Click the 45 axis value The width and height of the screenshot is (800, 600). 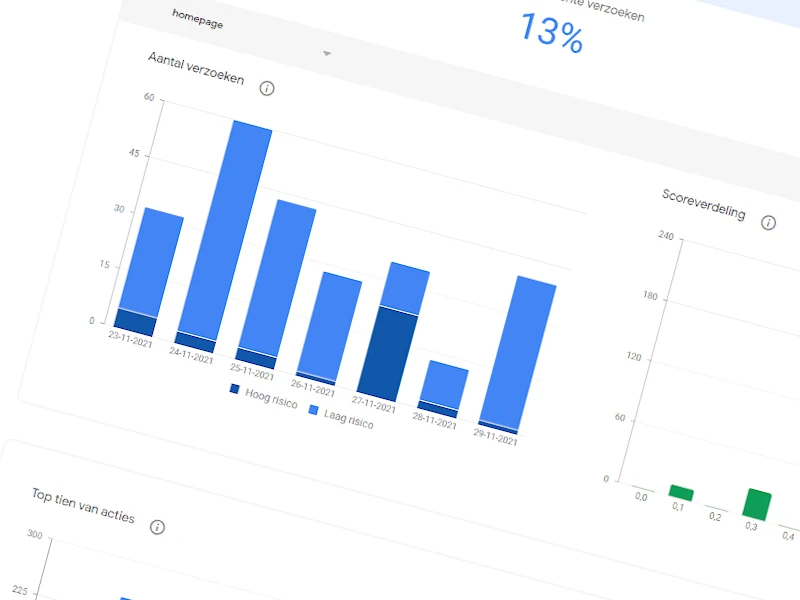(134, 153)
